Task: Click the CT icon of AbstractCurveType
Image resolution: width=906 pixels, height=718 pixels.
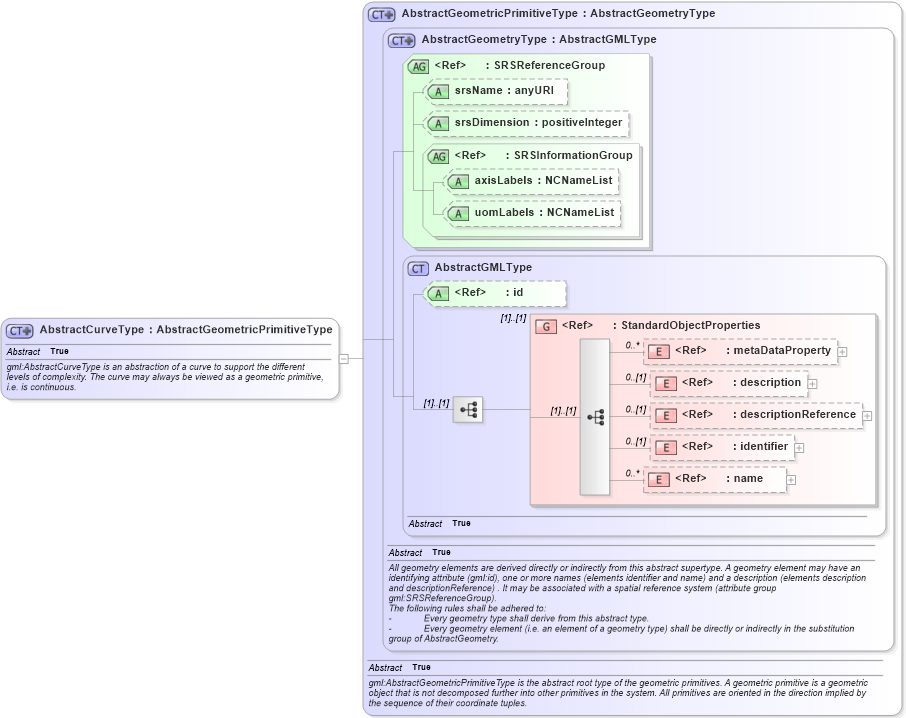Action: coord(20,331)
